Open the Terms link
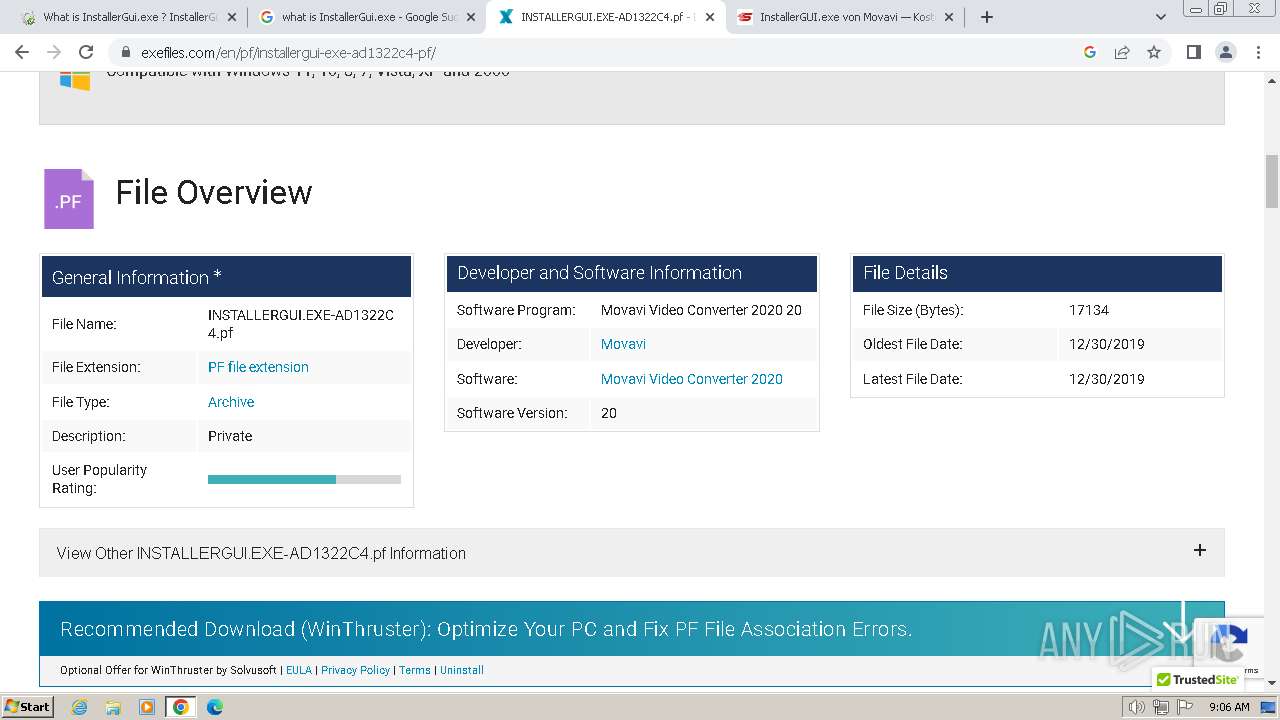Viewport: 1280px width, 720px height. [x=415, y=670]
